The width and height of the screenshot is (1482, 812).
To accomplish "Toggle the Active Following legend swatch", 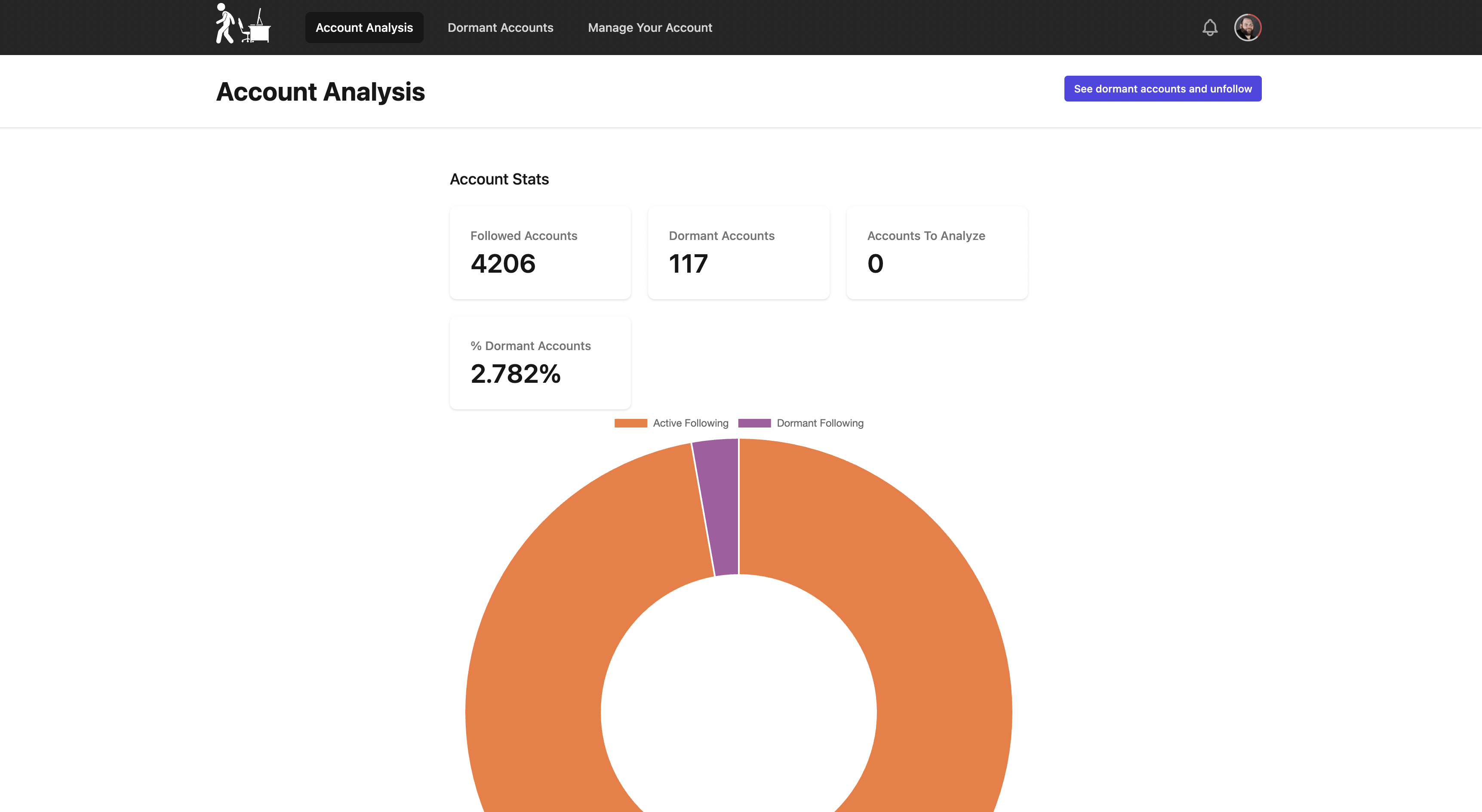I will [630, 423].
